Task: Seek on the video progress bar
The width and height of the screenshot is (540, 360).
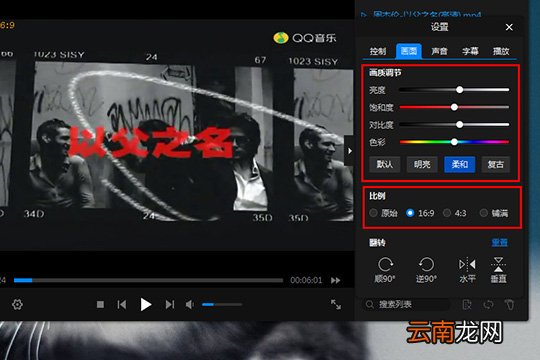Action: [x=148, y=280]
